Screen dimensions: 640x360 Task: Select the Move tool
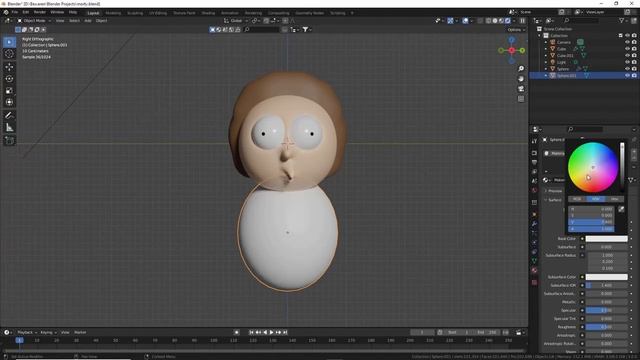(x=9, y=67)
